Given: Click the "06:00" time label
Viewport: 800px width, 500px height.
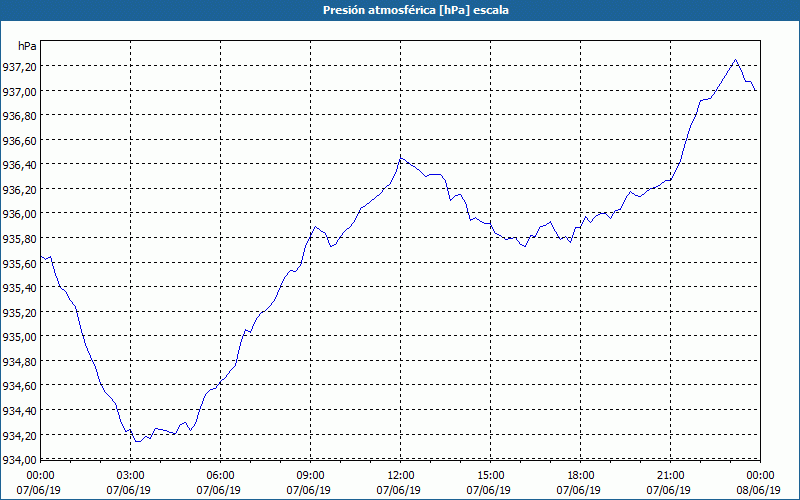Looking at the screenshot, I should 220,476.
